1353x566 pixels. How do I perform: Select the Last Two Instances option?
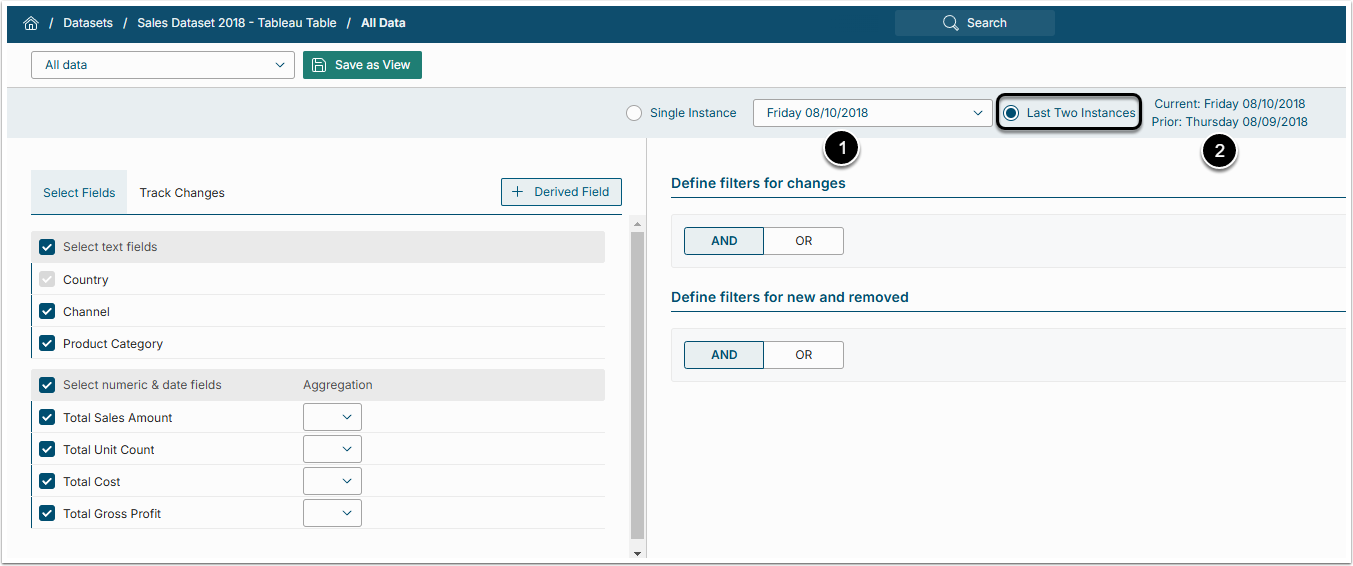coord(1011,113)
